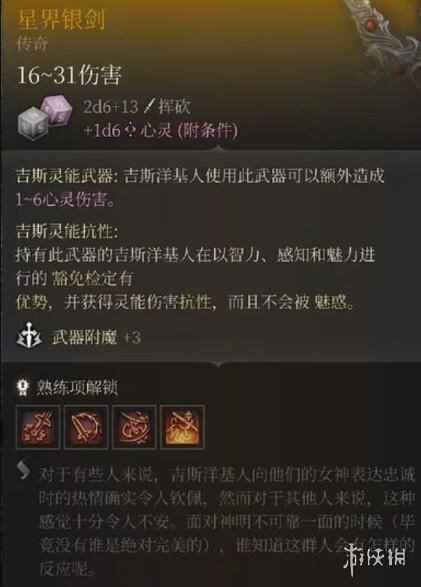Click the 传奇 rarity label
Image resolution: width=421 pixels, height=587 pixels.
pyautogui.click(x=32, y=43)
